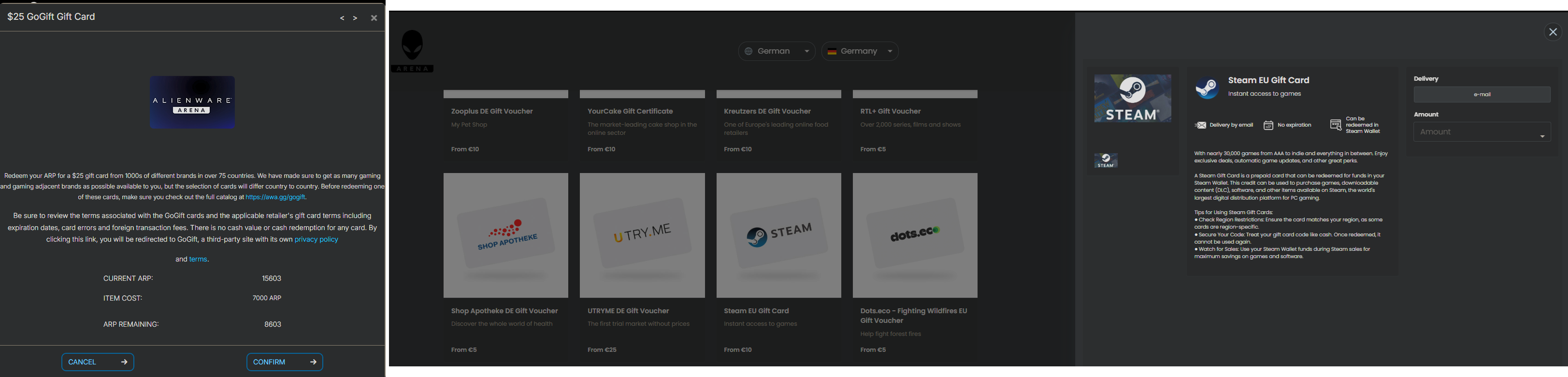
Task: Close the Steam EU Gift Card panel
Action: click(1553, 32)
